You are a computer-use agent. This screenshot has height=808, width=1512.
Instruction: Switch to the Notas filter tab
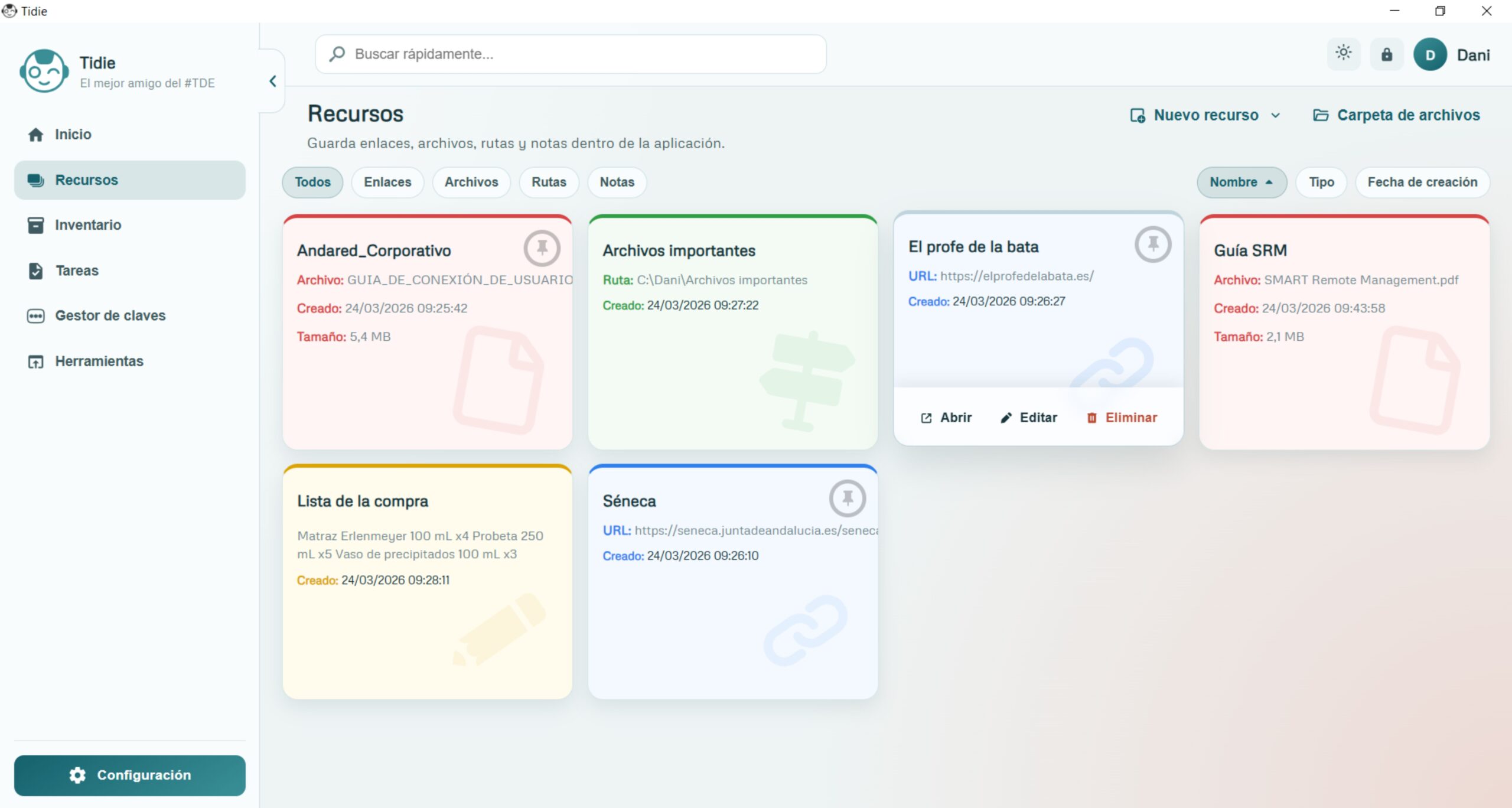[617, 183]
